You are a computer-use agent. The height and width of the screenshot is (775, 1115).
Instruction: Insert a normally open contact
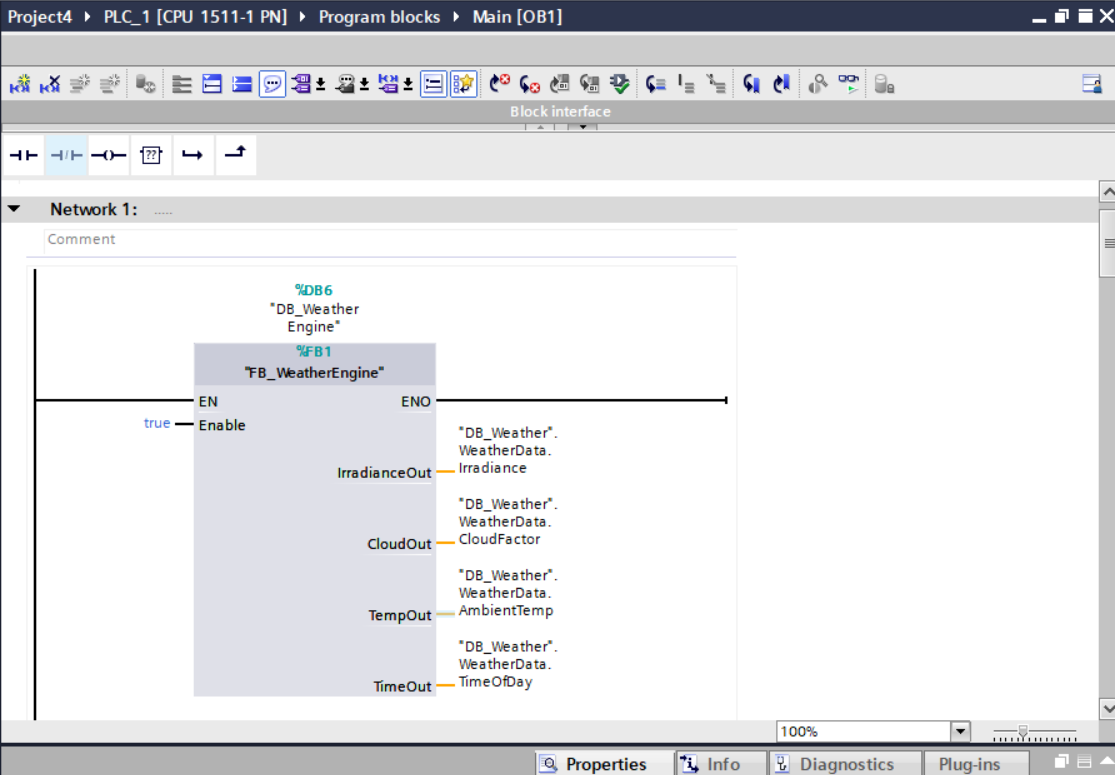(23, 155)
